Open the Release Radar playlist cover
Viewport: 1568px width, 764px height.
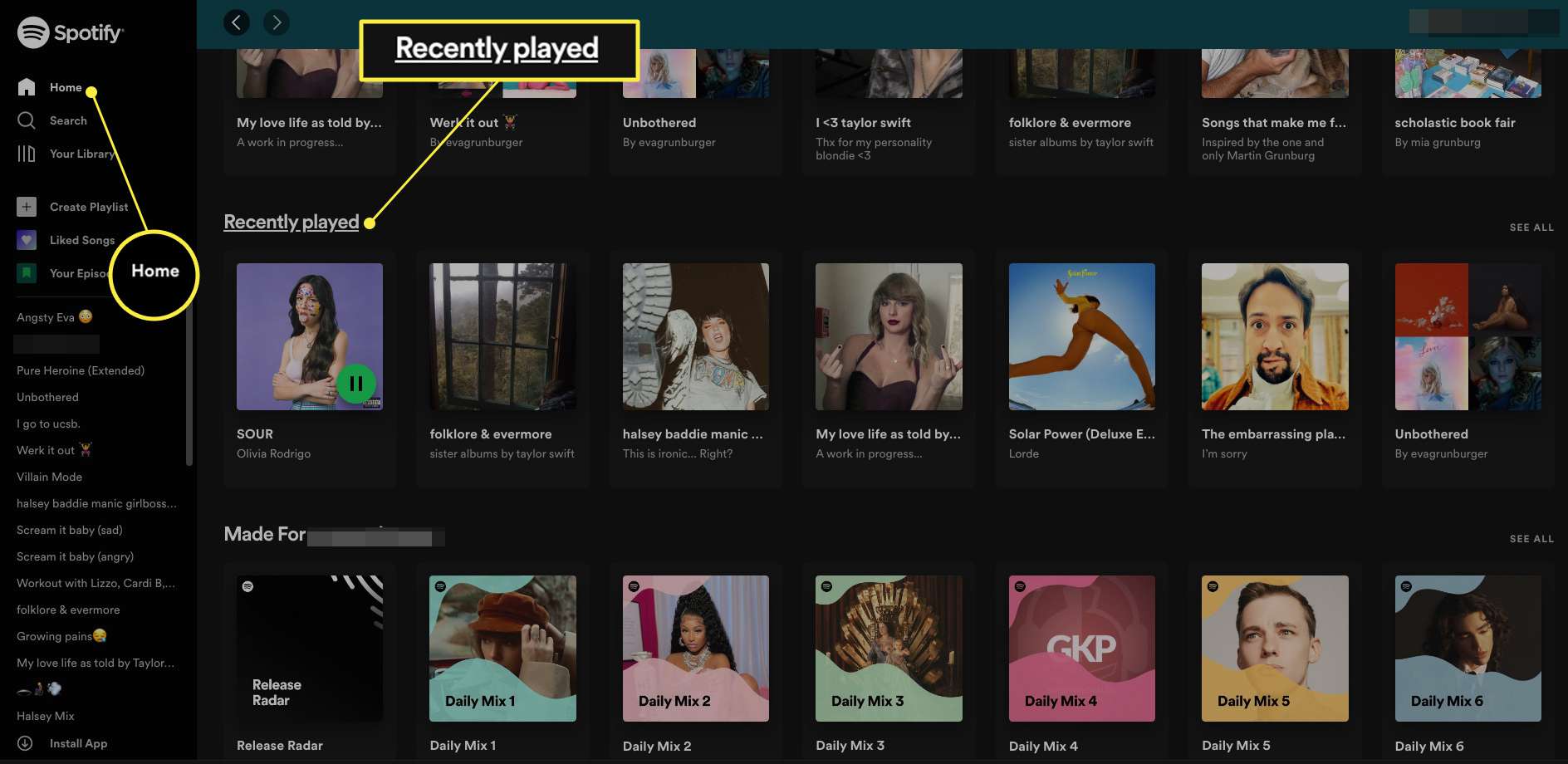click(310, 649)
